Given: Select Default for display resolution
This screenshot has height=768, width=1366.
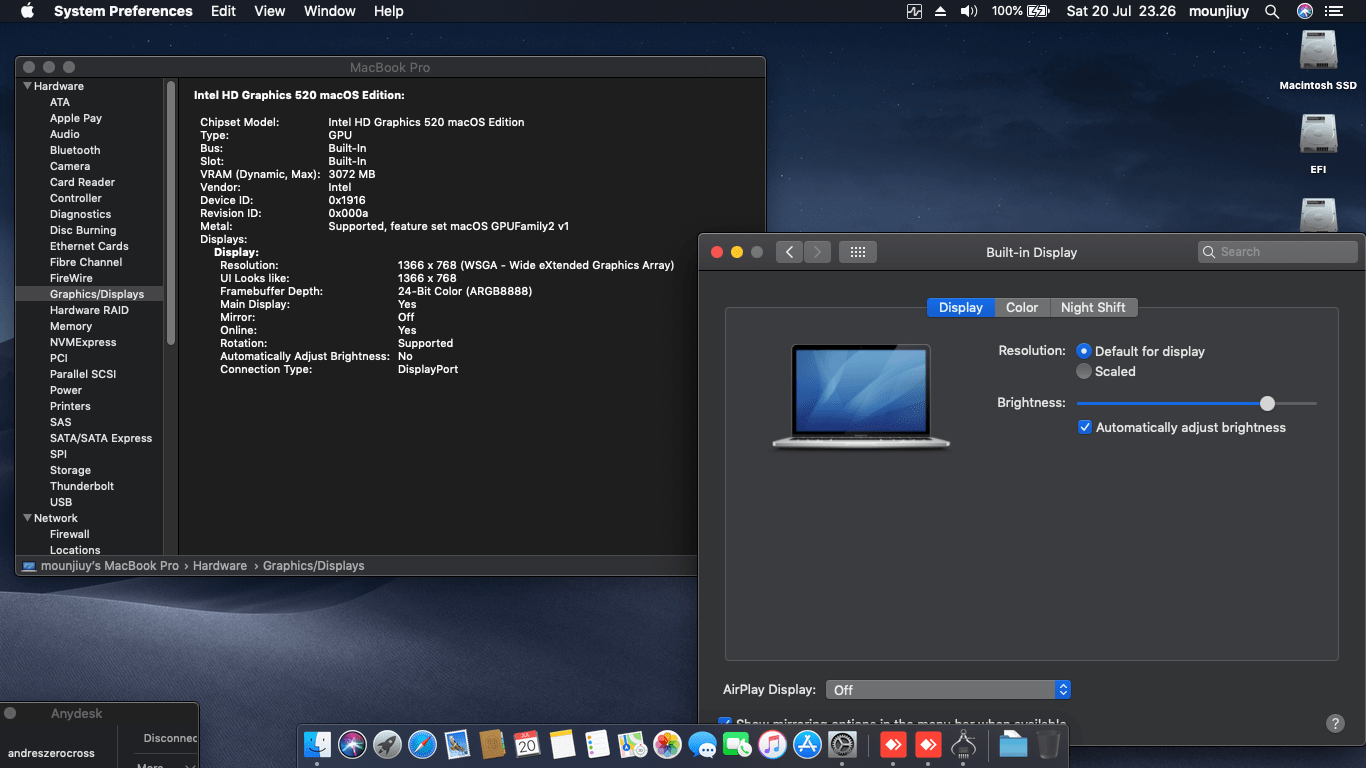Looking at the screenshot, I should click(1084, 351).
